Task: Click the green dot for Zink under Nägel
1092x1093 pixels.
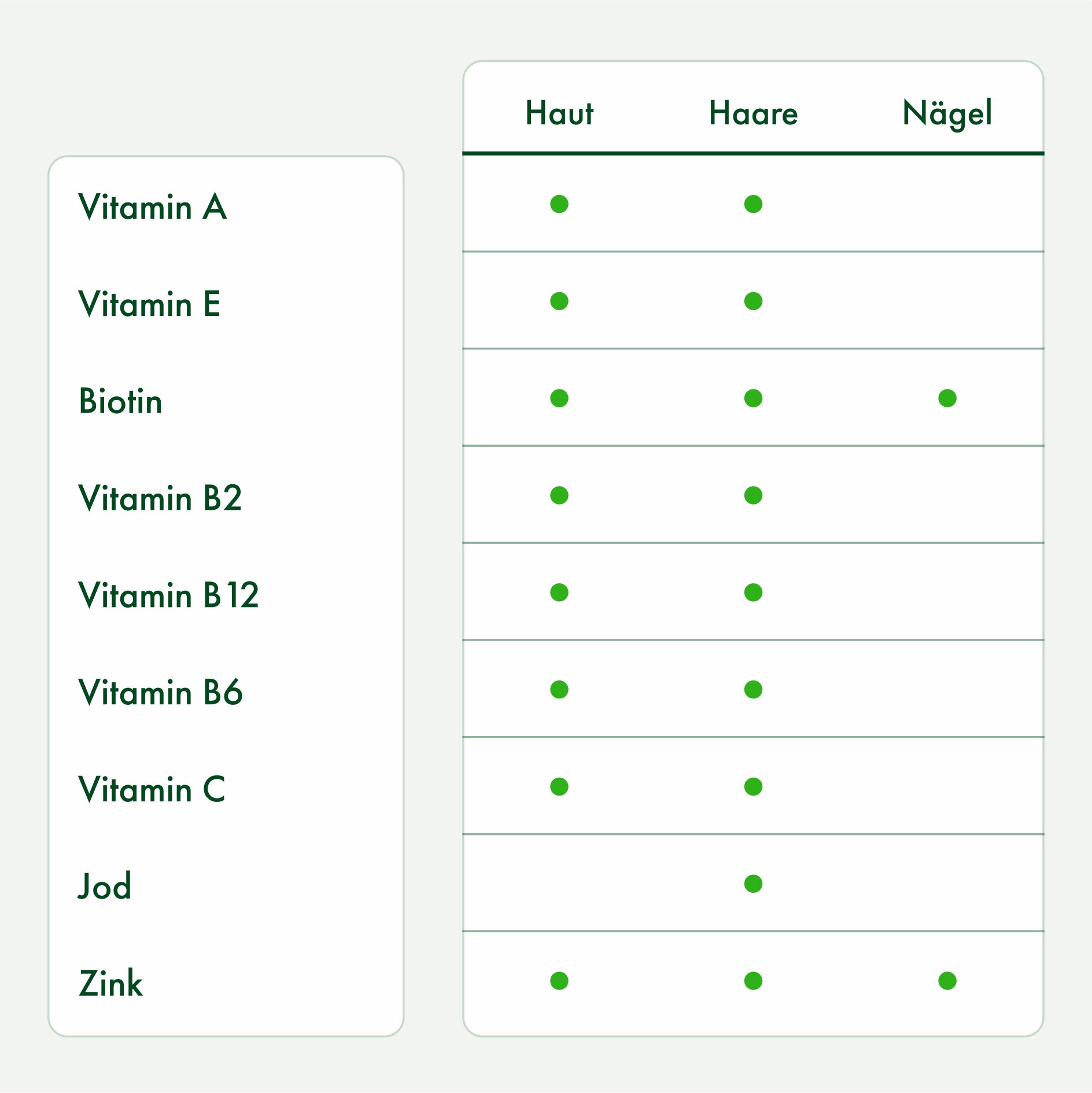Action: (x=947, y=981)
